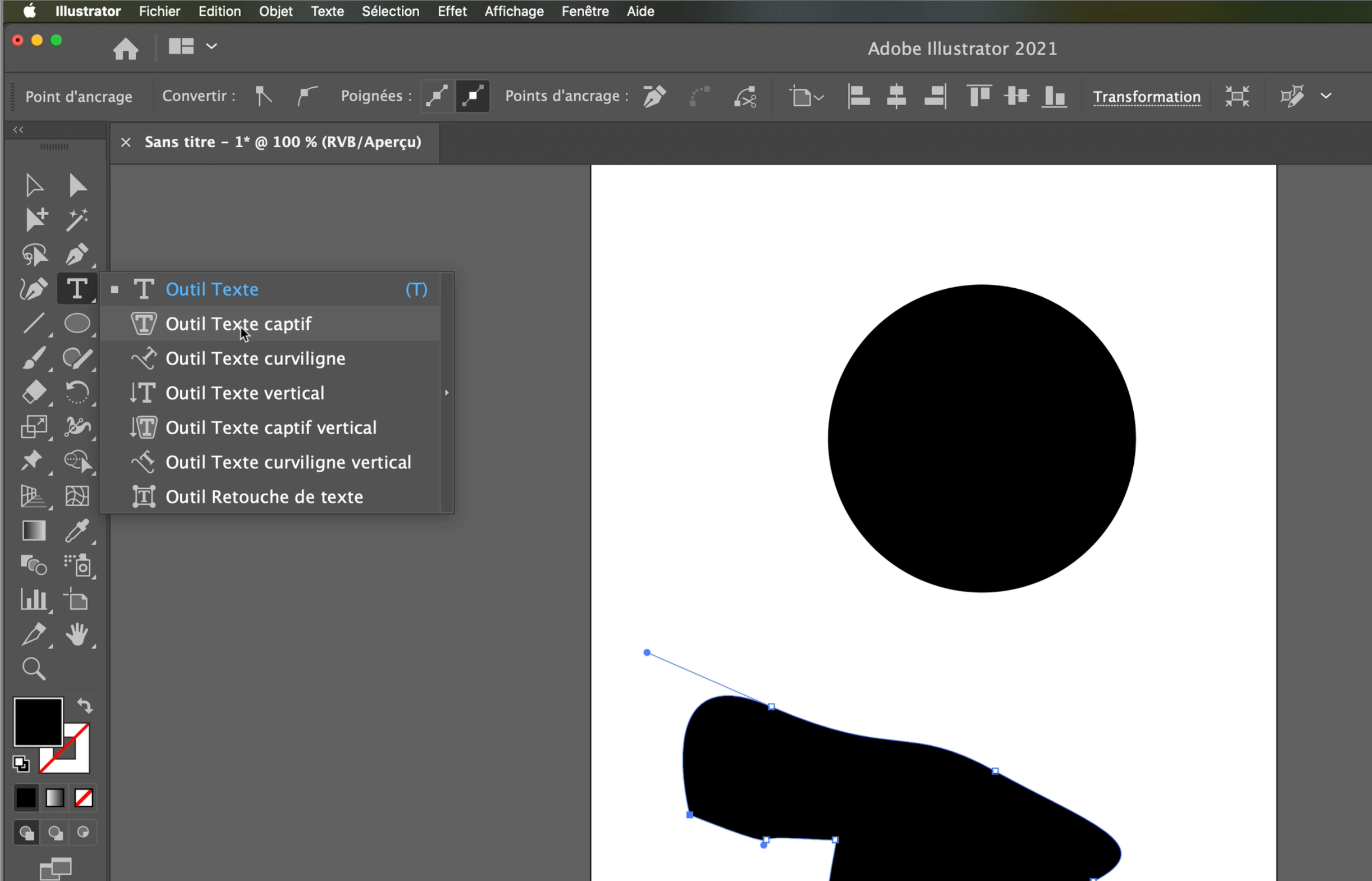The height and width of the screenshot is (881, 1372).
Task: Align horizontal left button
Action: click(859, 96)
